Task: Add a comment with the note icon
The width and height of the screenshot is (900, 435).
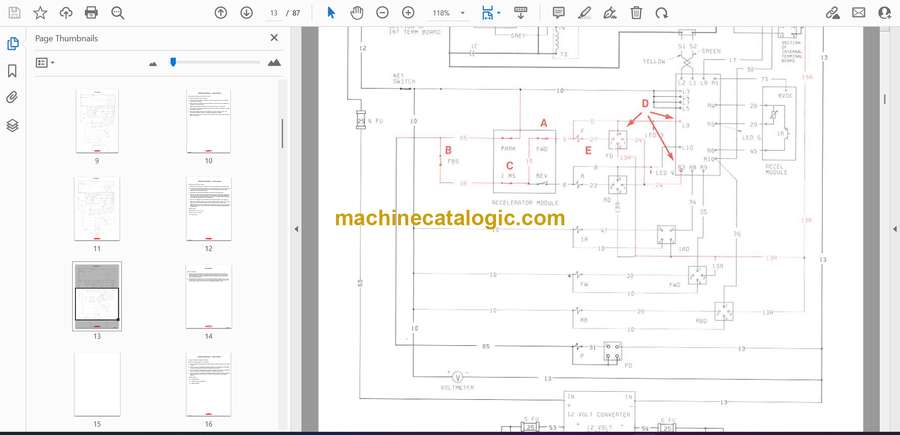Action: 559,13
